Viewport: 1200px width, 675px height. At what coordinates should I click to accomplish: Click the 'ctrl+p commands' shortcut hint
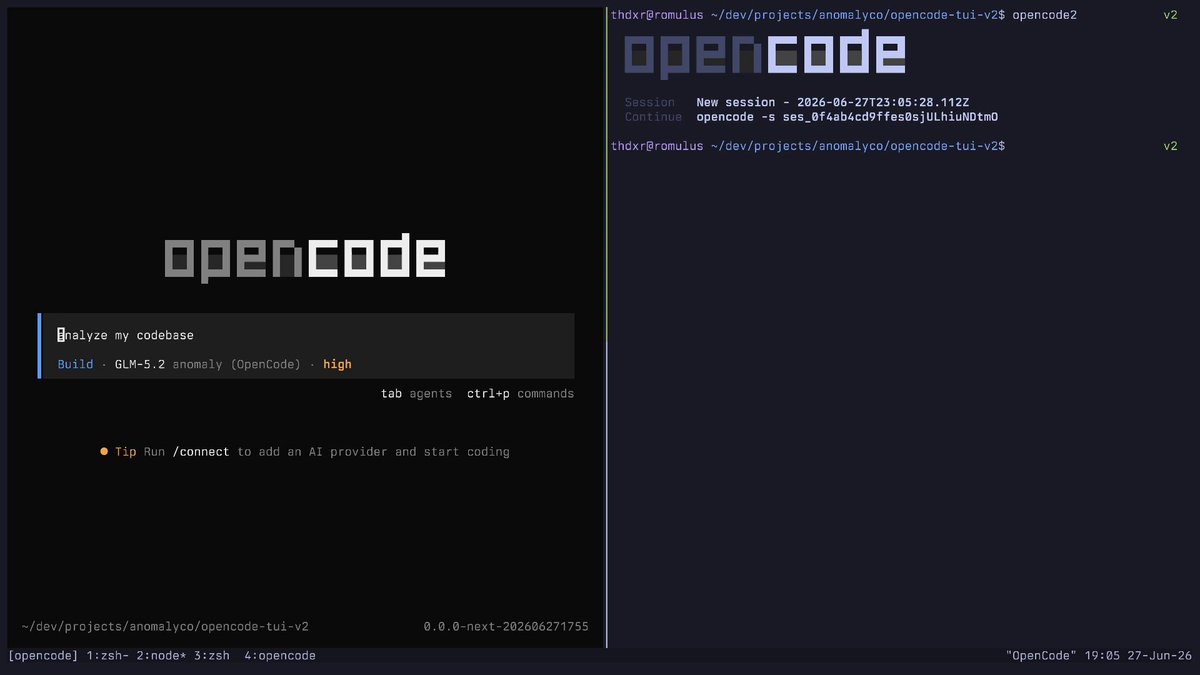[x=520, y=394]
